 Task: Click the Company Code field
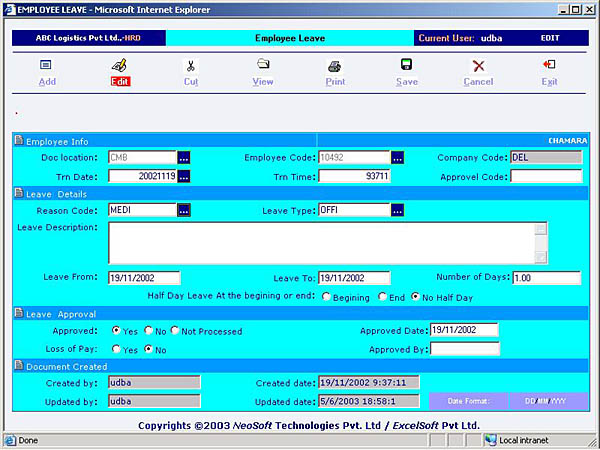546,157
